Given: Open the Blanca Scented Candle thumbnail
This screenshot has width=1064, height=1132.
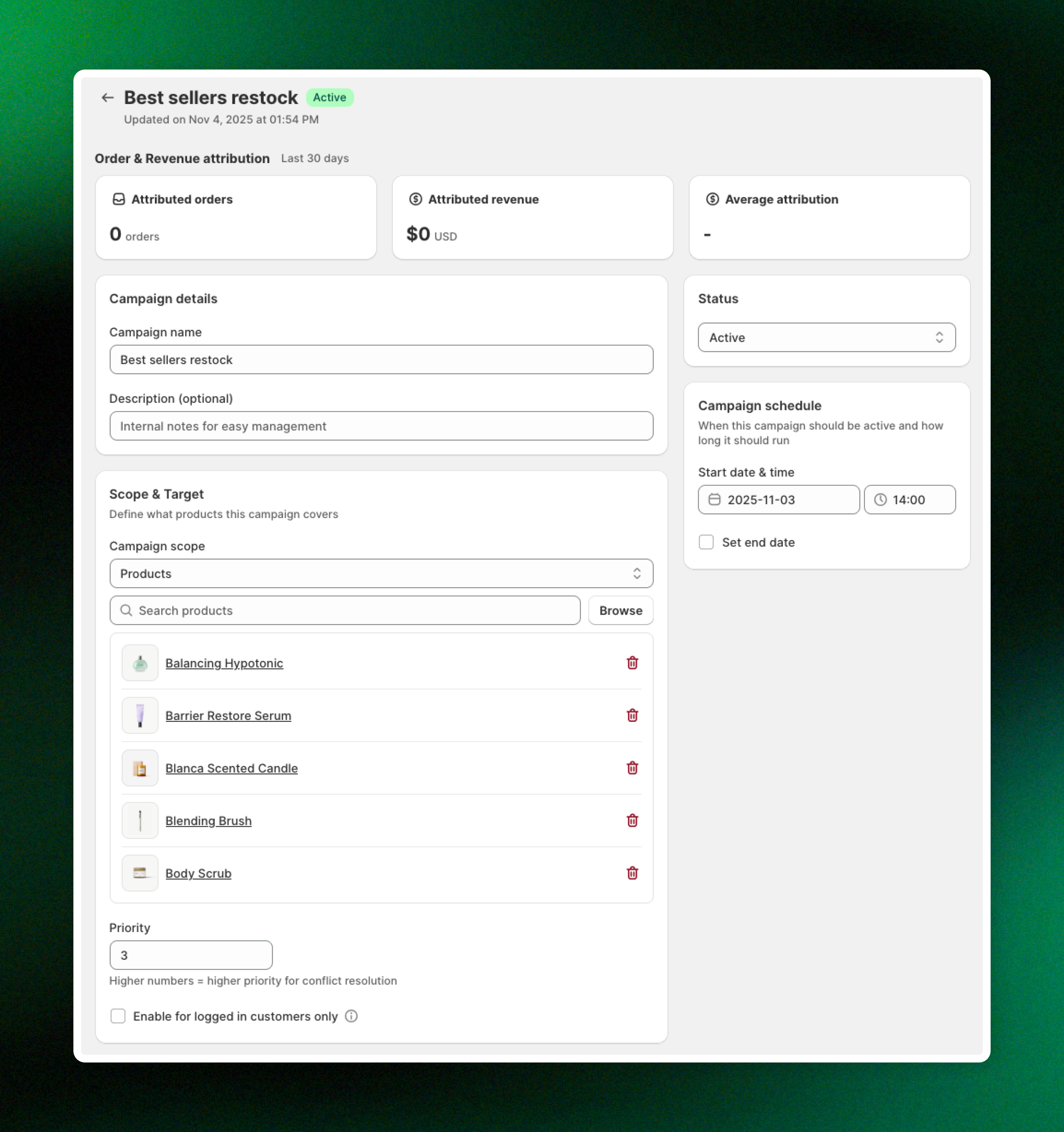Looking at the screenshot, I should pos(140,768).
